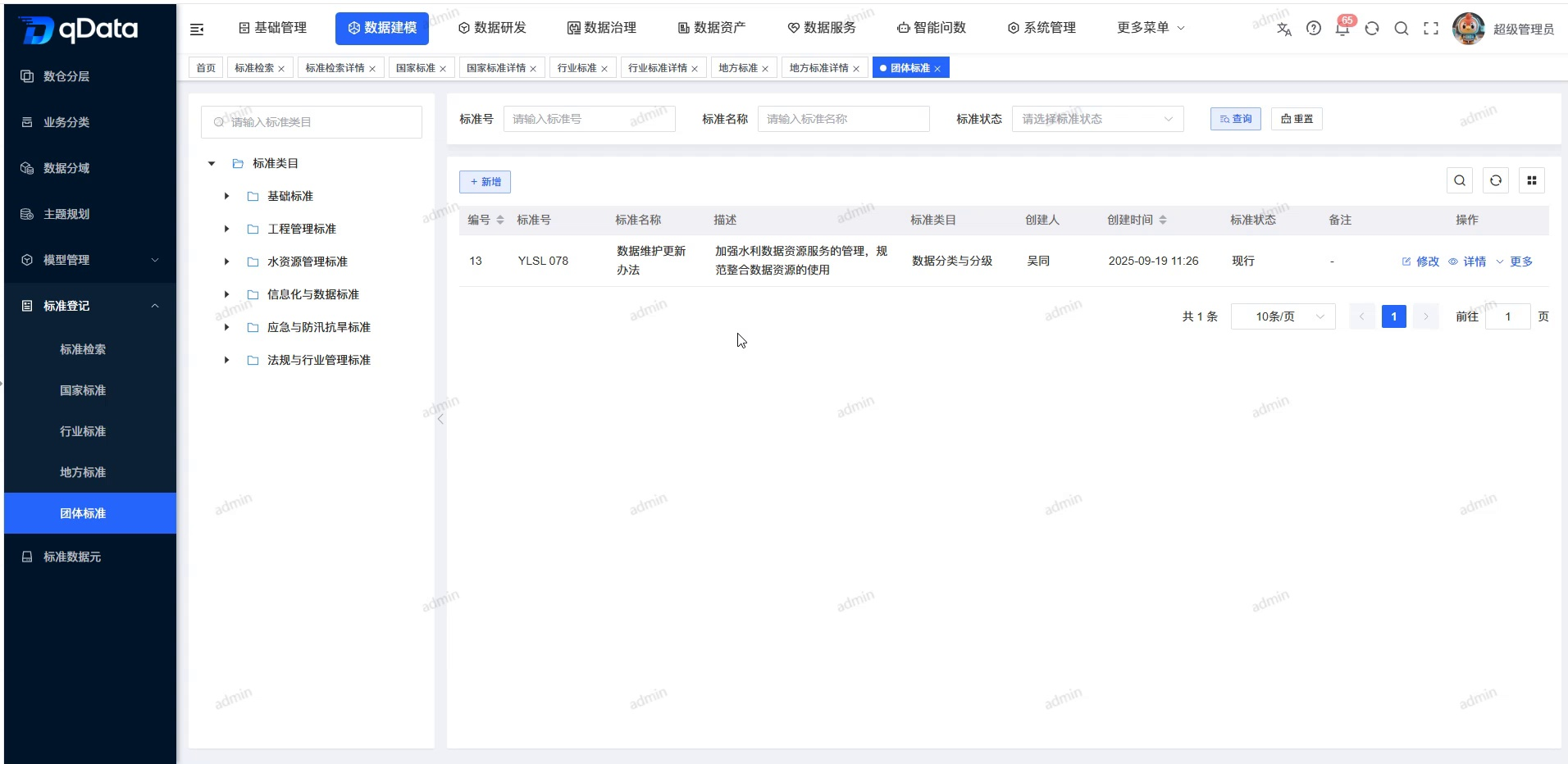Switch to the 数据服务 top menu
The width and height of the screenshot is (1568, 764).
click(822, 28)
